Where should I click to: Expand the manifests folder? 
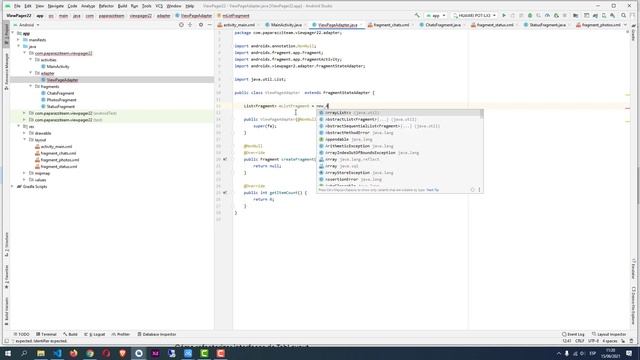point(19,40)
